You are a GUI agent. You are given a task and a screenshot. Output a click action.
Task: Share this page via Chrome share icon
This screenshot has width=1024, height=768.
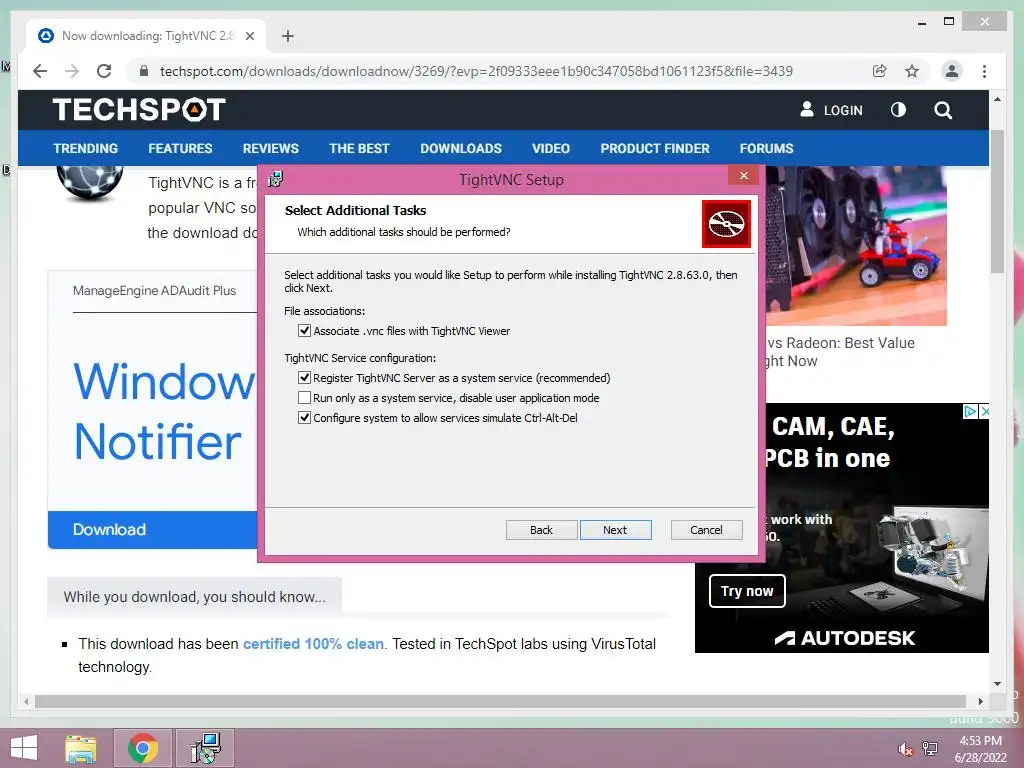coord(880,71)
